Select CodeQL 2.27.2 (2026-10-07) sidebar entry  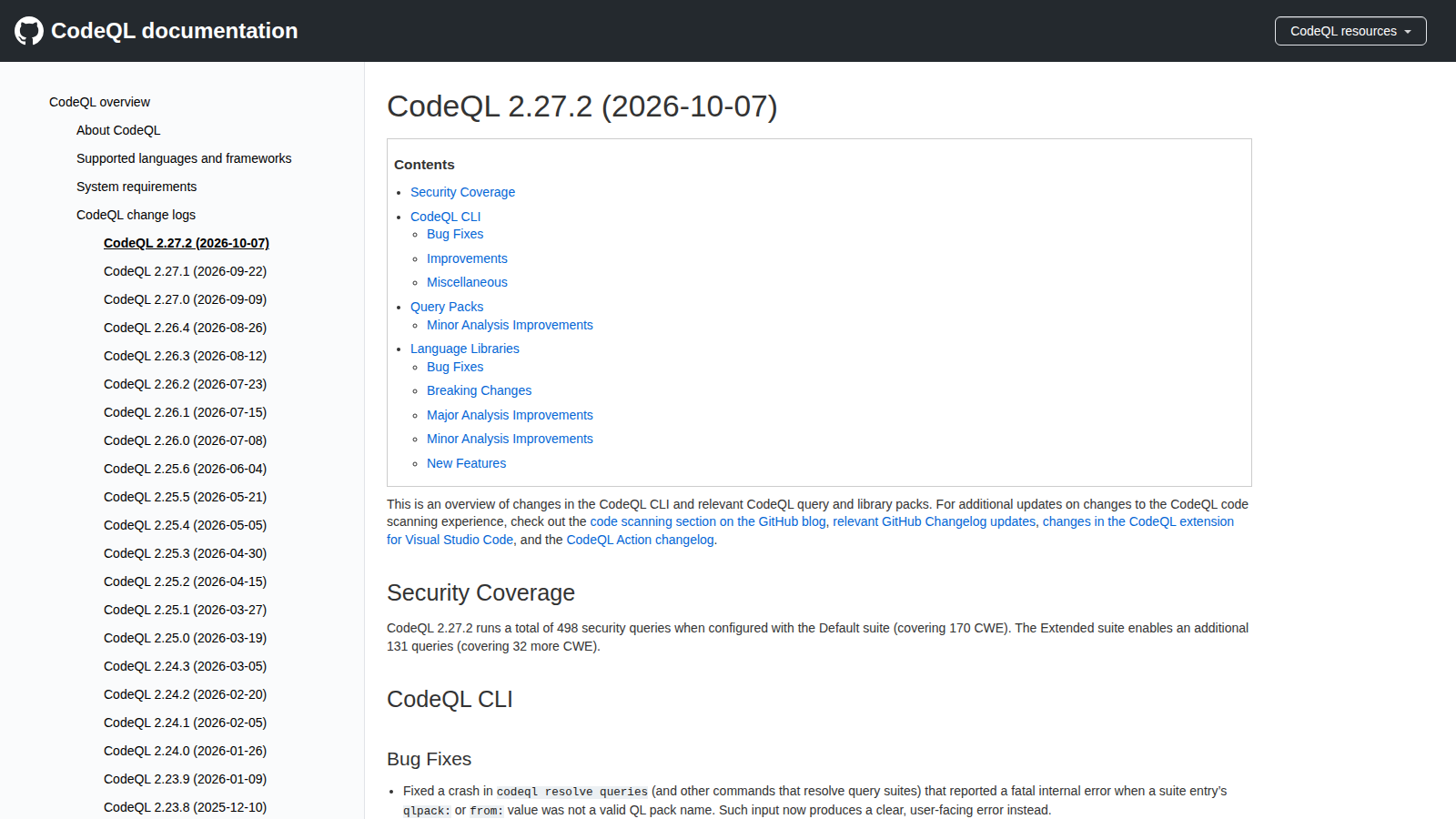click(x=187, y=243)
